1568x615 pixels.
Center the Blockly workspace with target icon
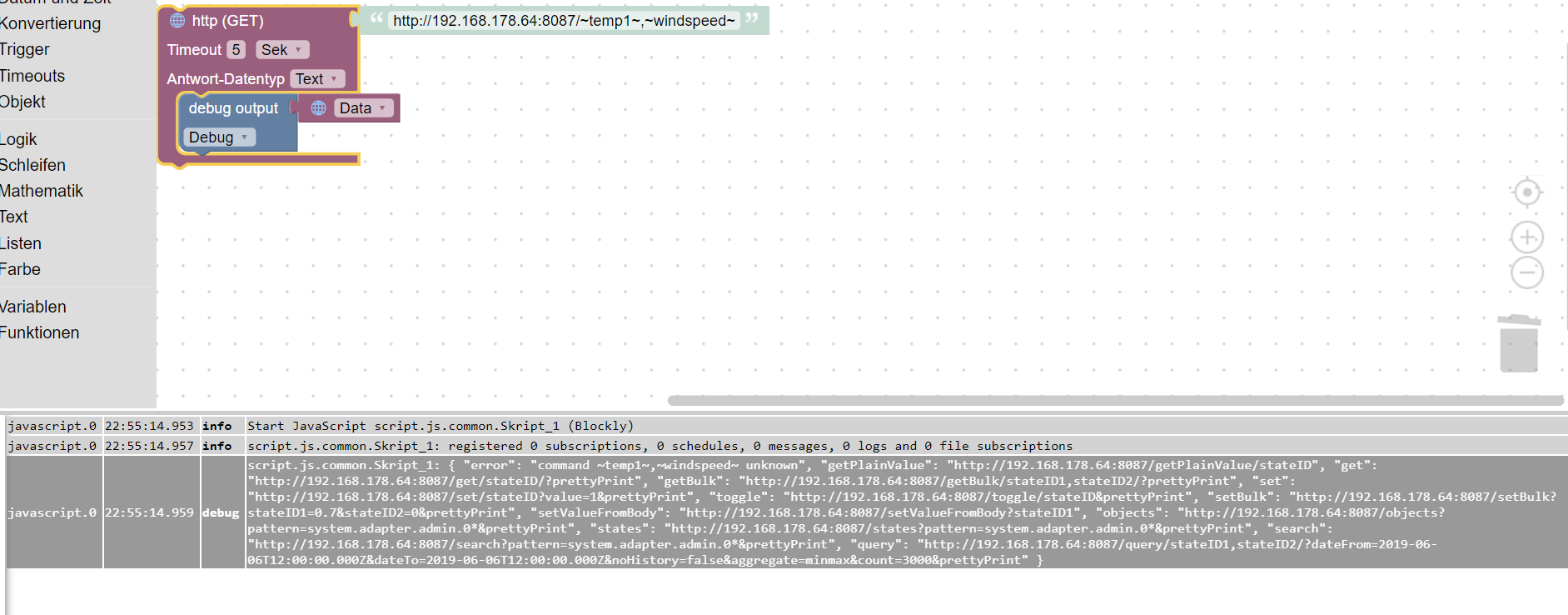(1526, 192)
